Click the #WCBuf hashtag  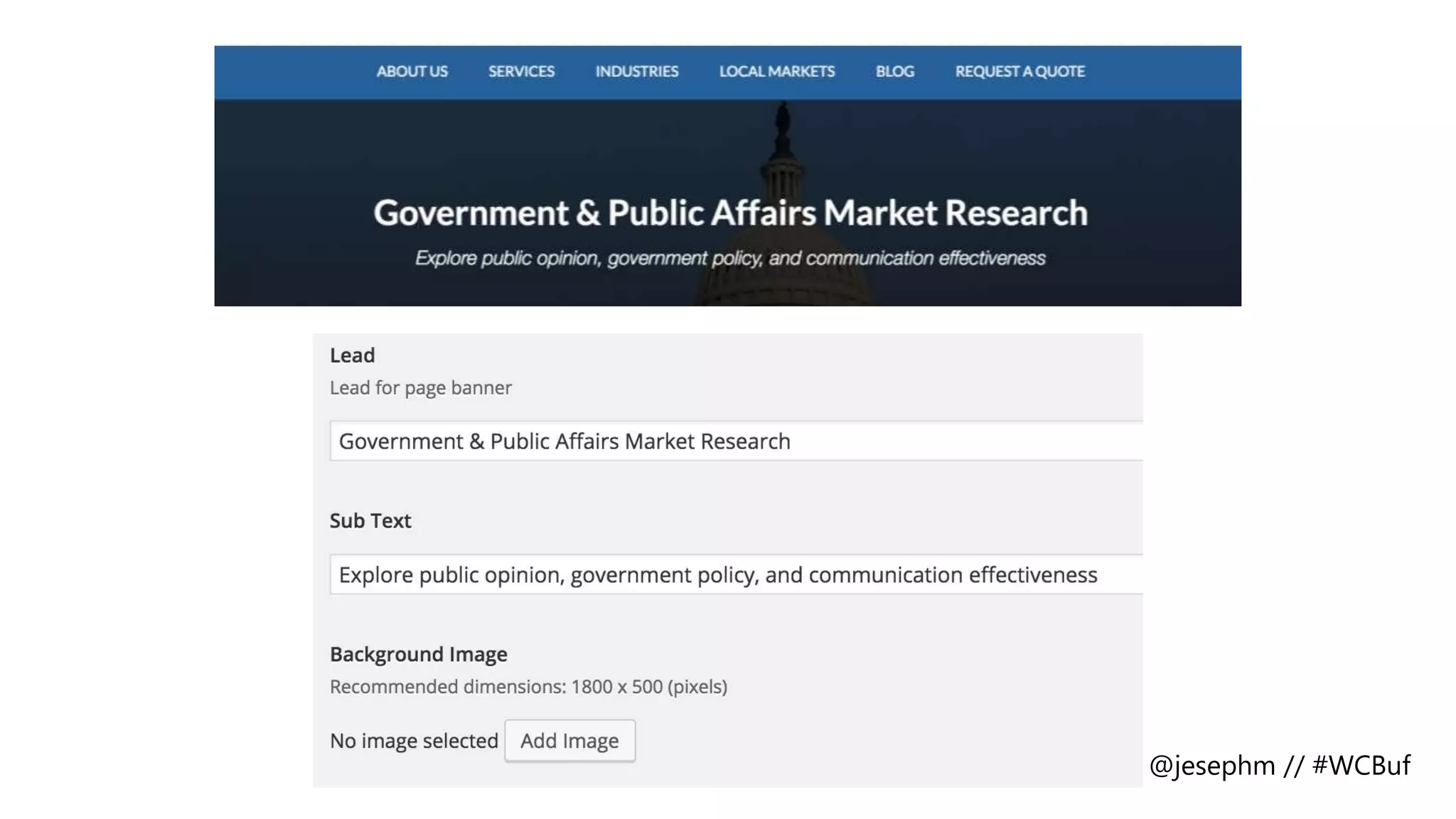pyautogui.click(x=1361, y=766)
